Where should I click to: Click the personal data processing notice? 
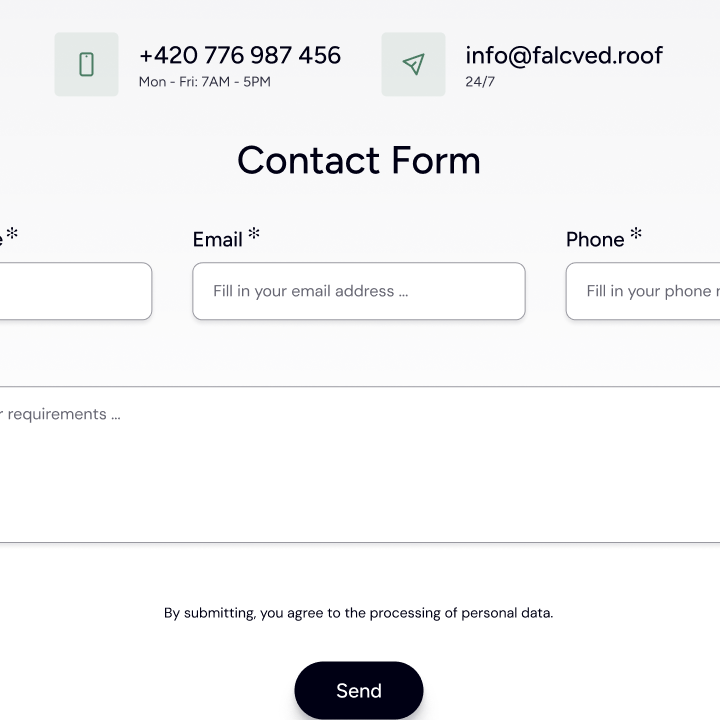[358, 613]
